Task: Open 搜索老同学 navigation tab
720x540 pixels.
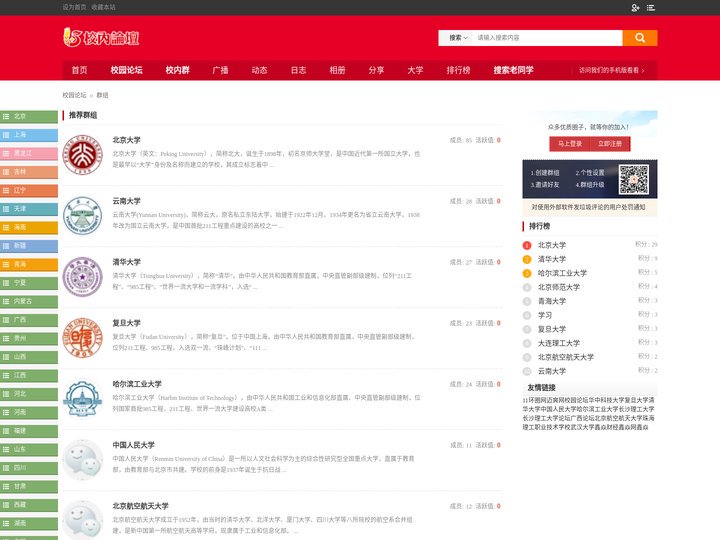Action: click(x=513, y=70)
